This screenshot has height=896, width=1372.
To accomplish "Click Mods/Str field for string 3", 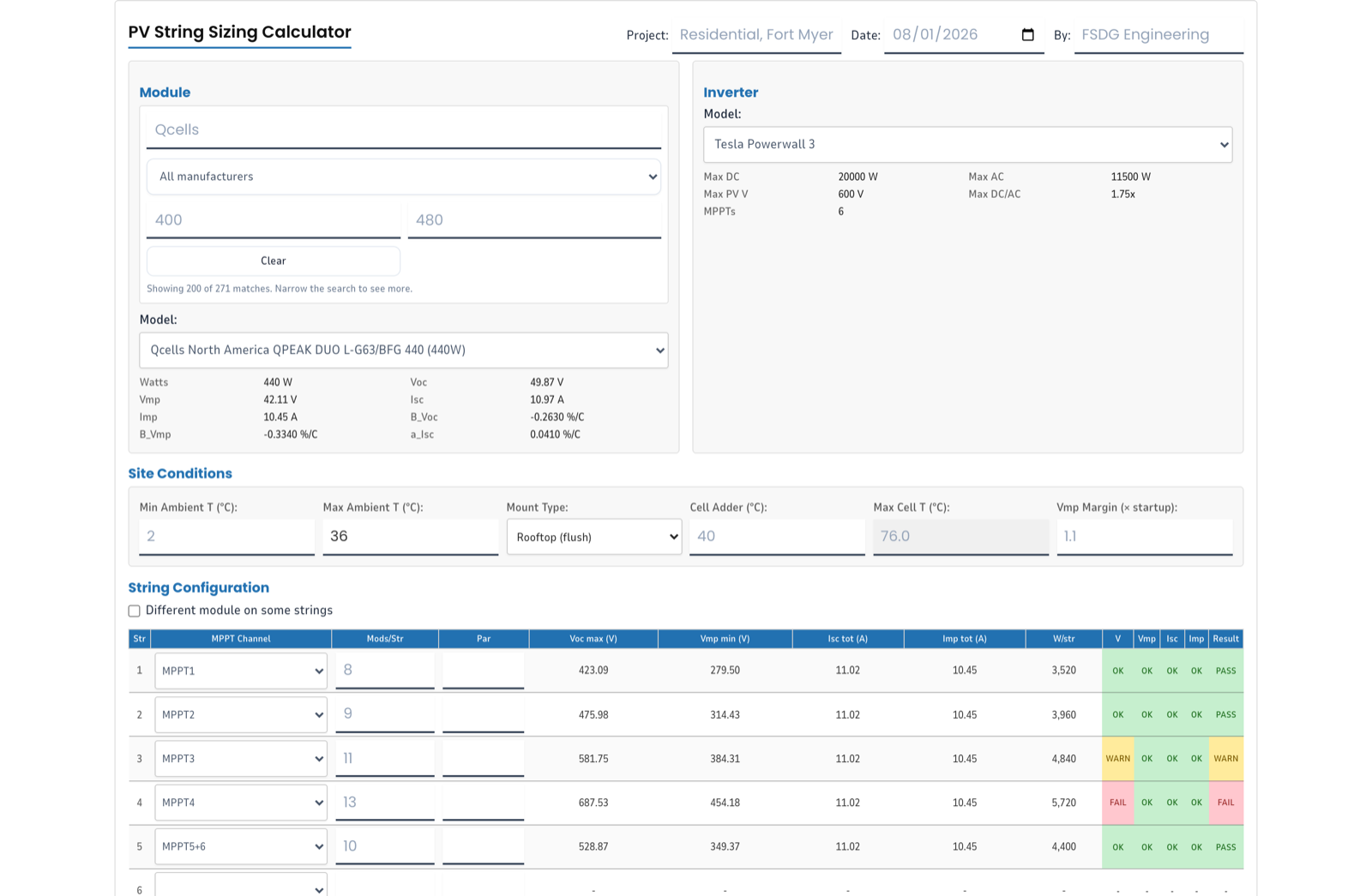I will tap(385, 759).
